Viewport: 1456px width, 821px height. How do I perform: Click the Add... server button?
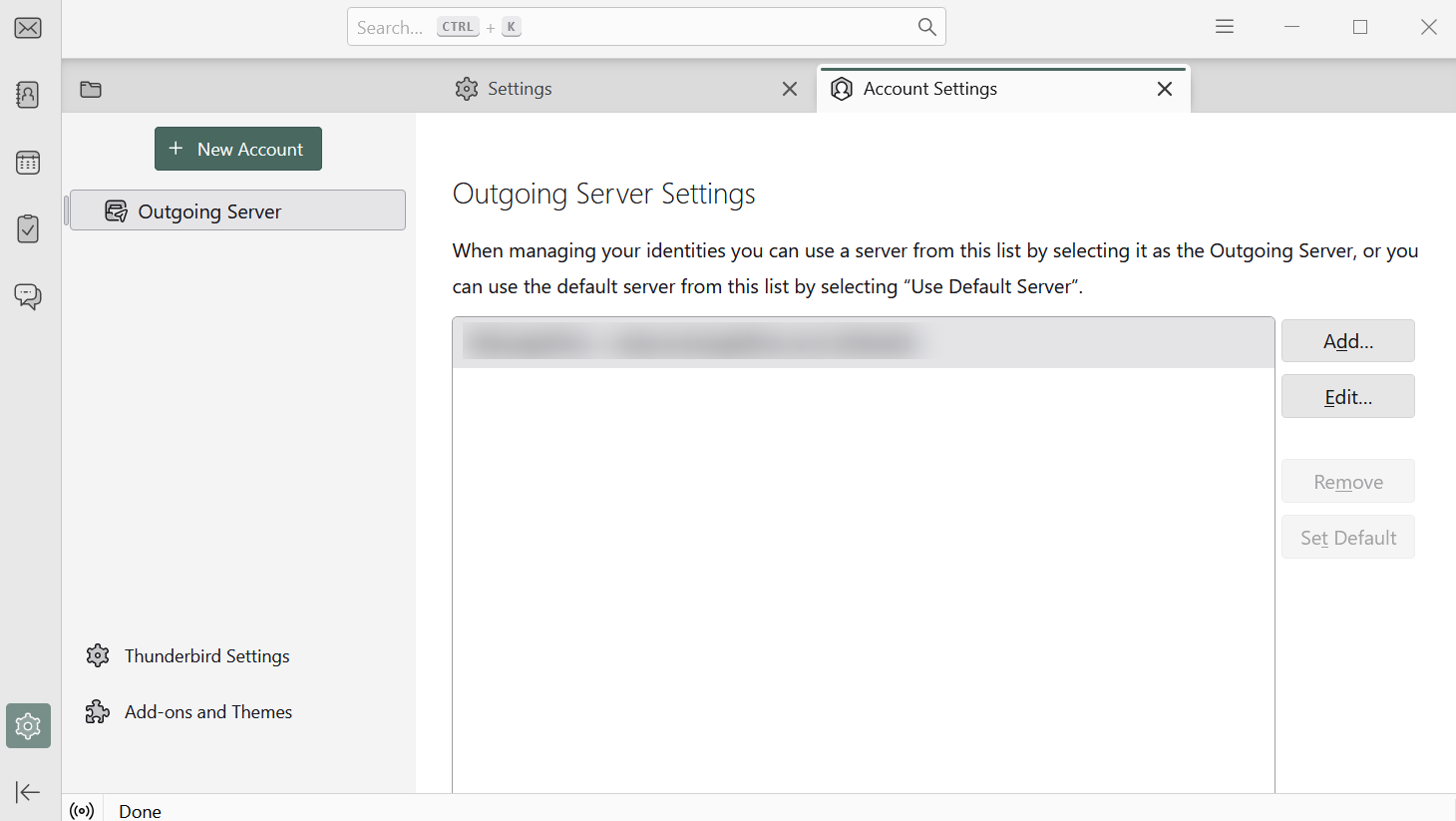click(1347, 341)
